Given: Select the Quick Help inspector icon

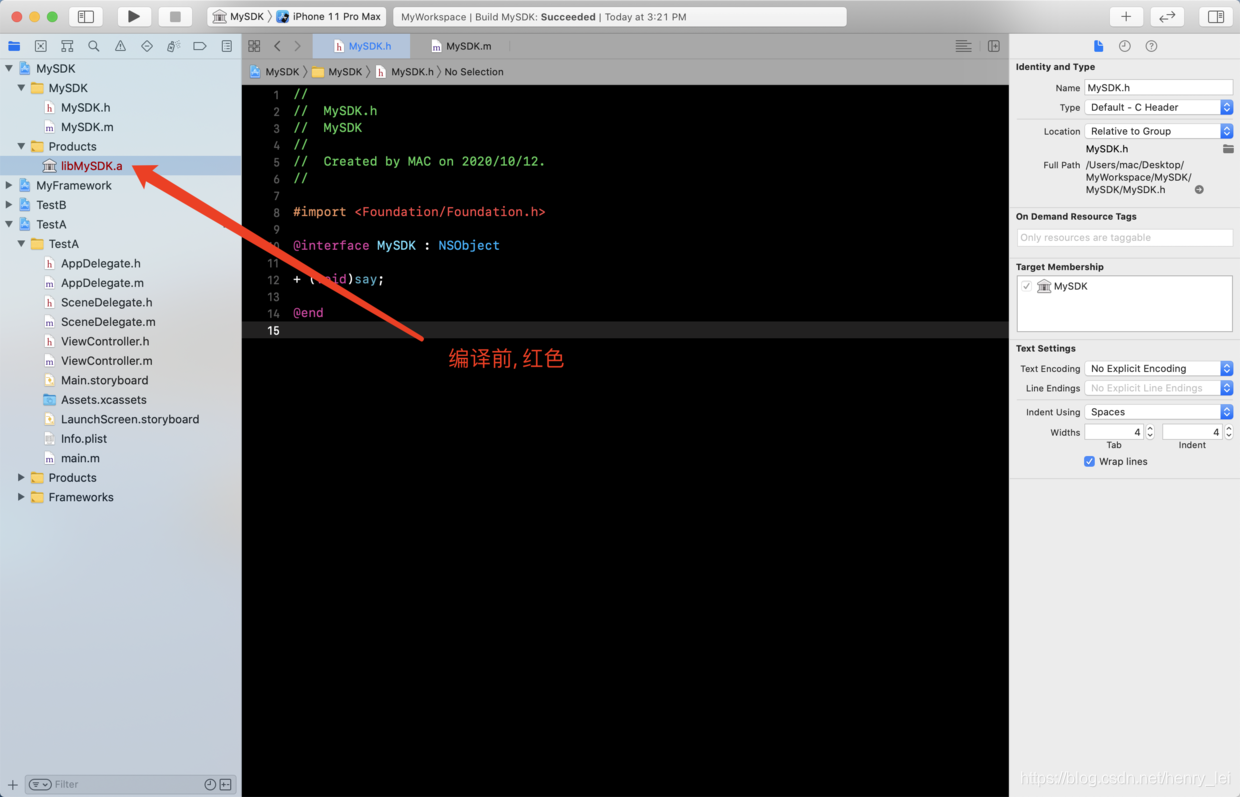Looking at the screenshot, I should click(x=1151, y=46).
